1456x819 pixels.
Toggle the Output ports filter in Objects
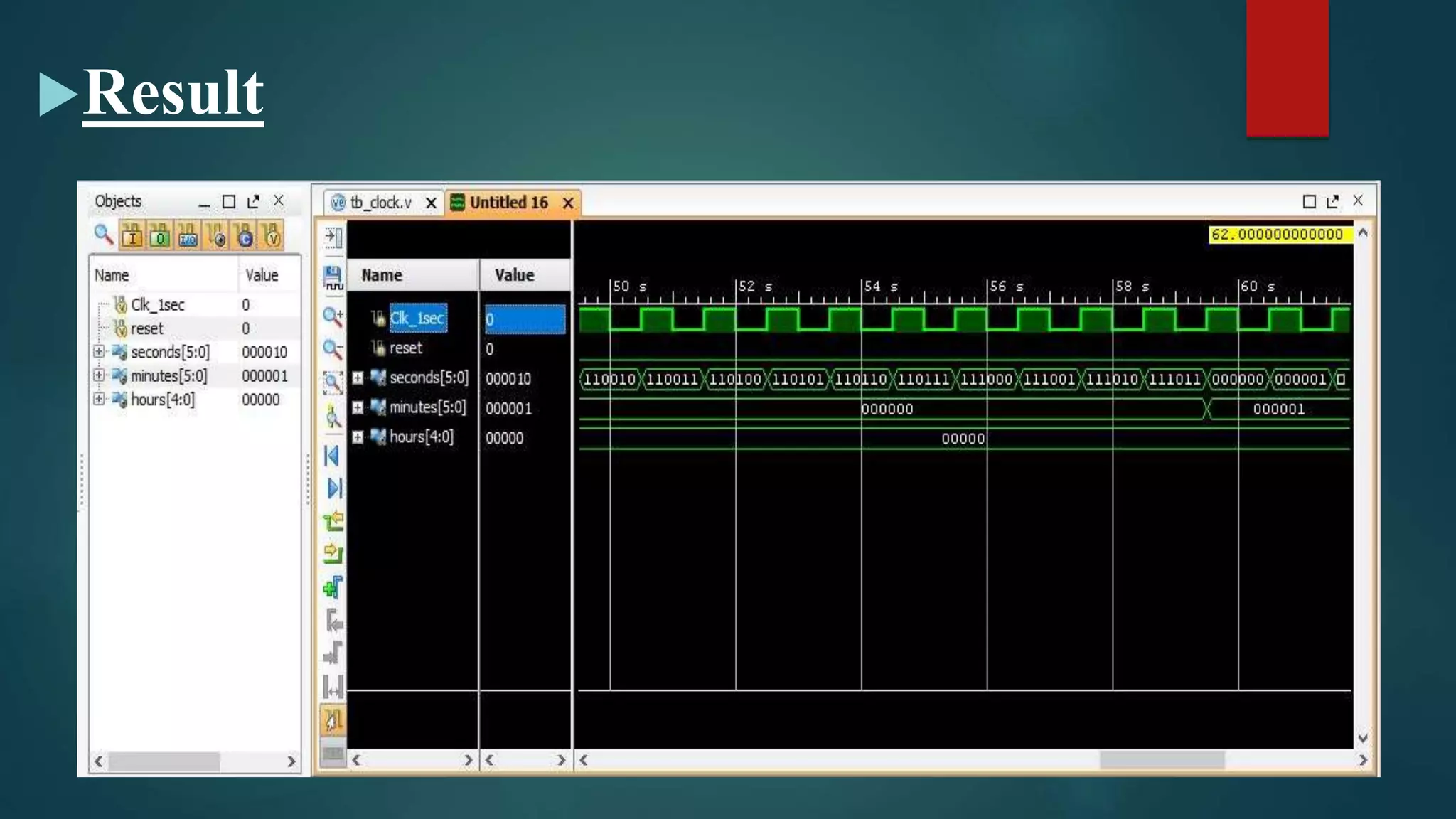coord(160,235)
